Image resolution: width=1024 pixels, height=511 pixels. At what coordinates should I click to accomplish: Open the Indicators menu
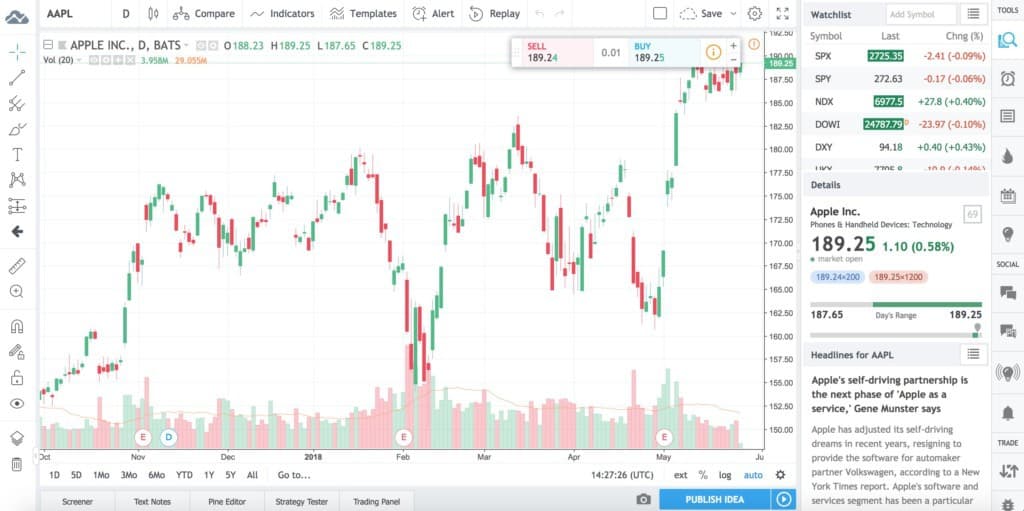point(282,14)
